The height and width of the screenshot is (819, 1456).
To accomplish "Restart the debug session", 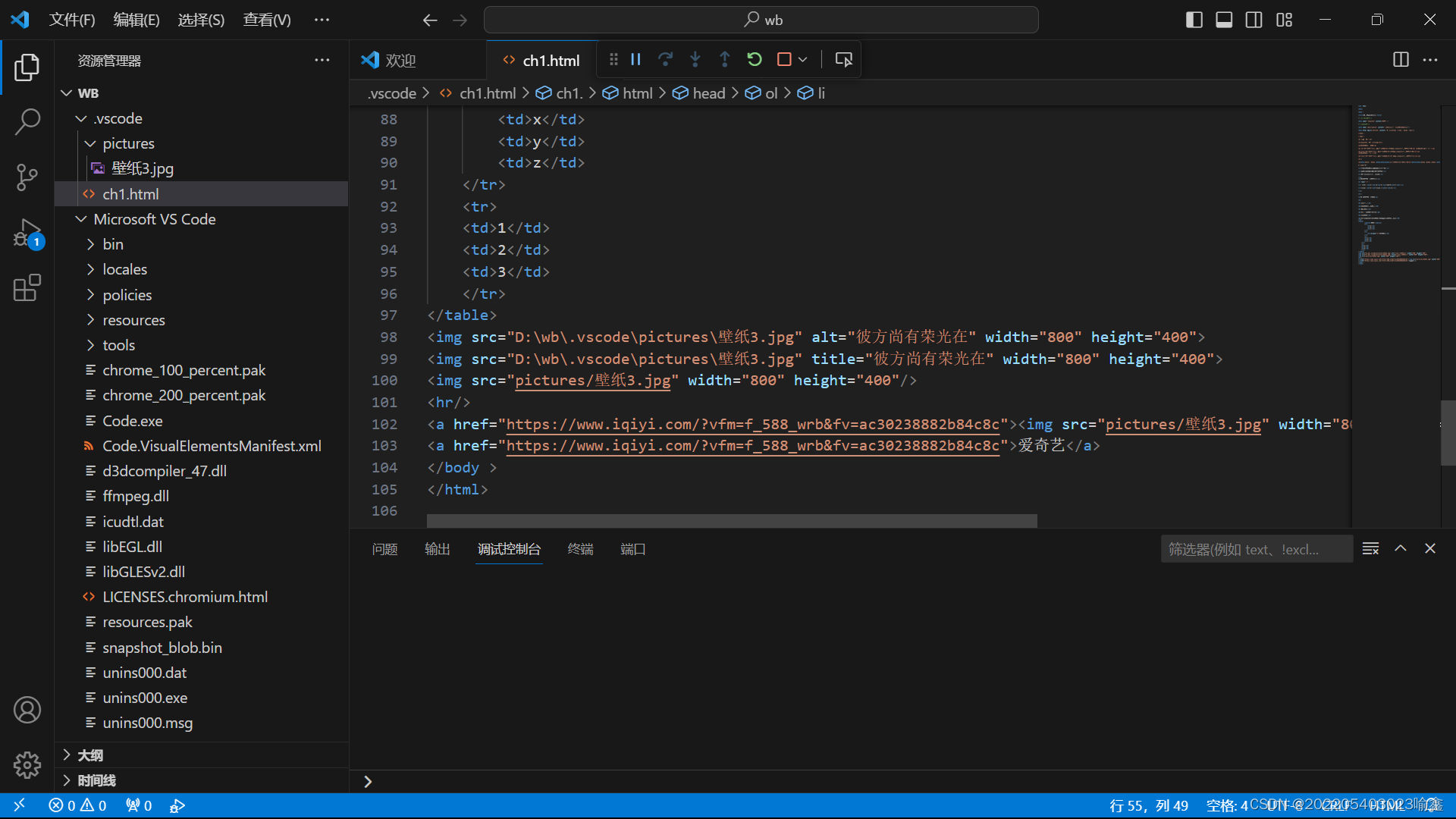I will point(754,59).
